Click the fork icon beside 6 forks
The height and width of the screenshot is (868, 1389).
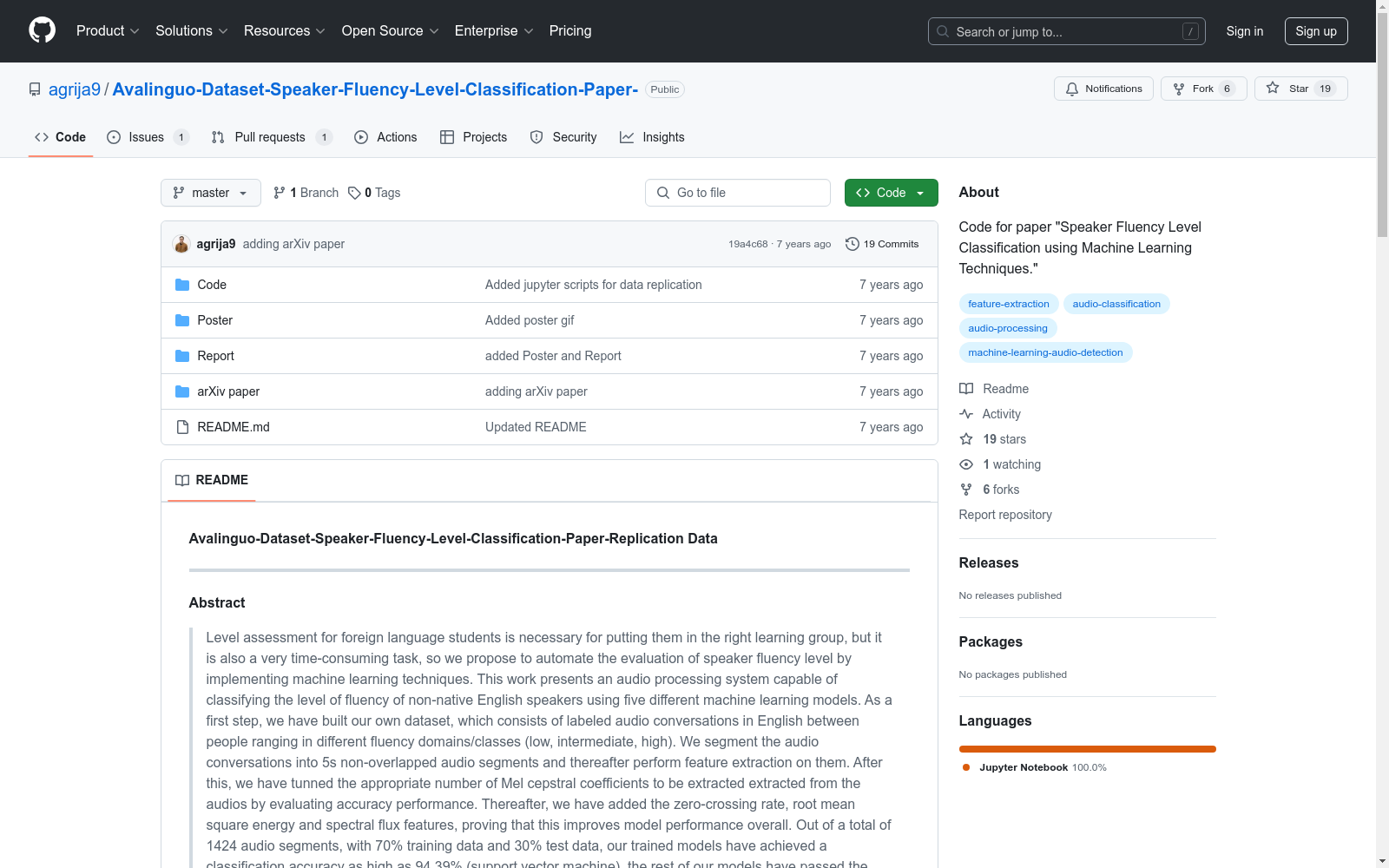[966, 490]
